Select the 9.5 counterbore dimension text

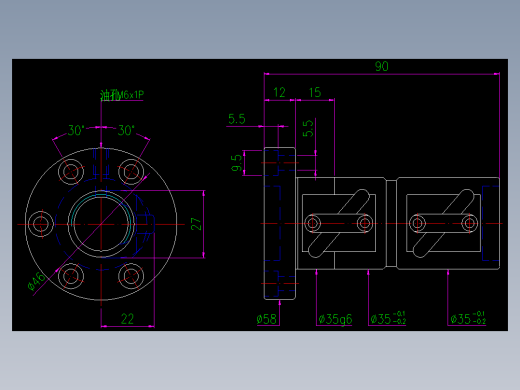click(x=236, y=163)
